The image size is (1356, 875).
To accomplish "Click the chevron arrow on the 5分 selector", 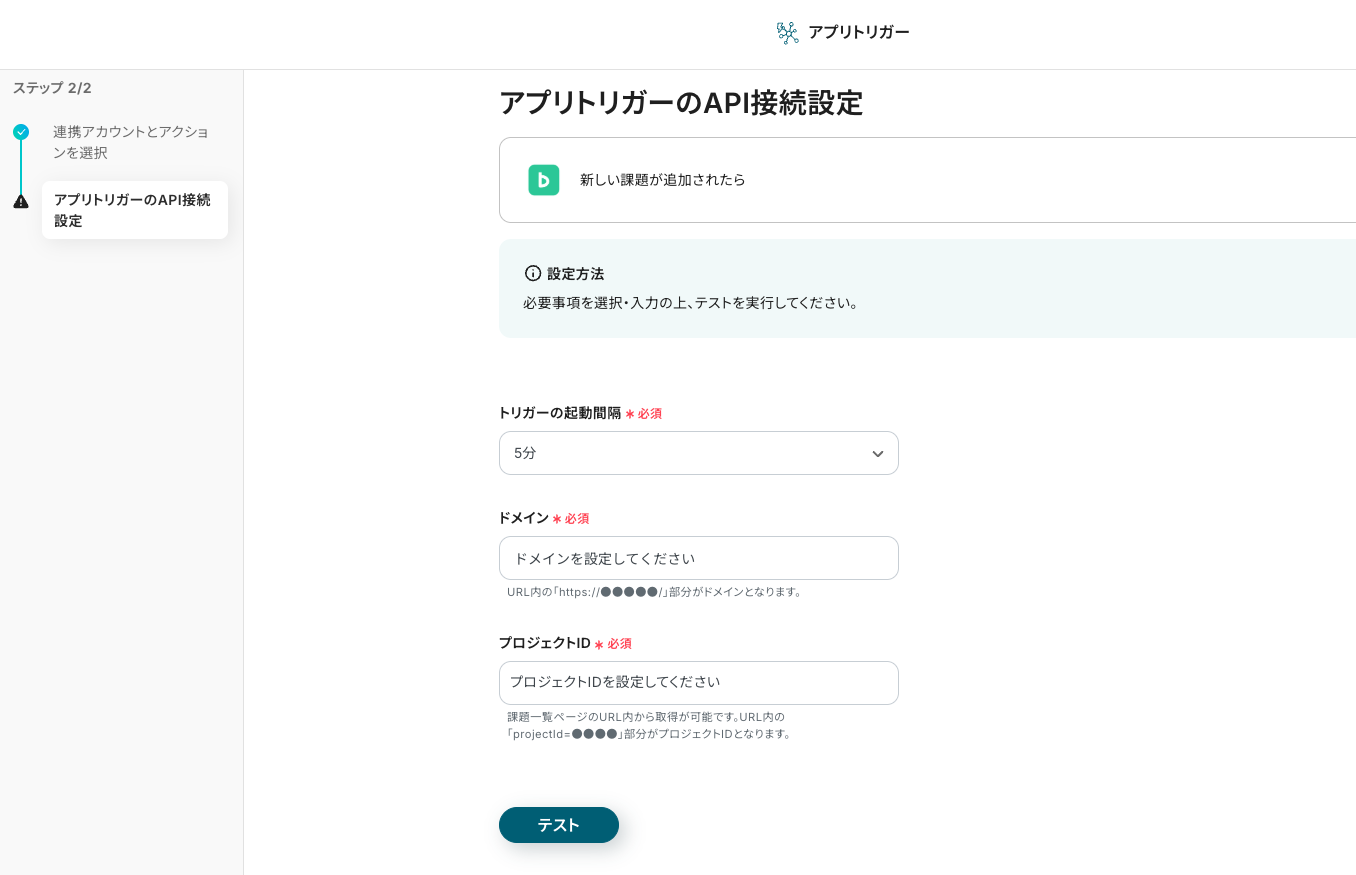I will pos(877,454).
